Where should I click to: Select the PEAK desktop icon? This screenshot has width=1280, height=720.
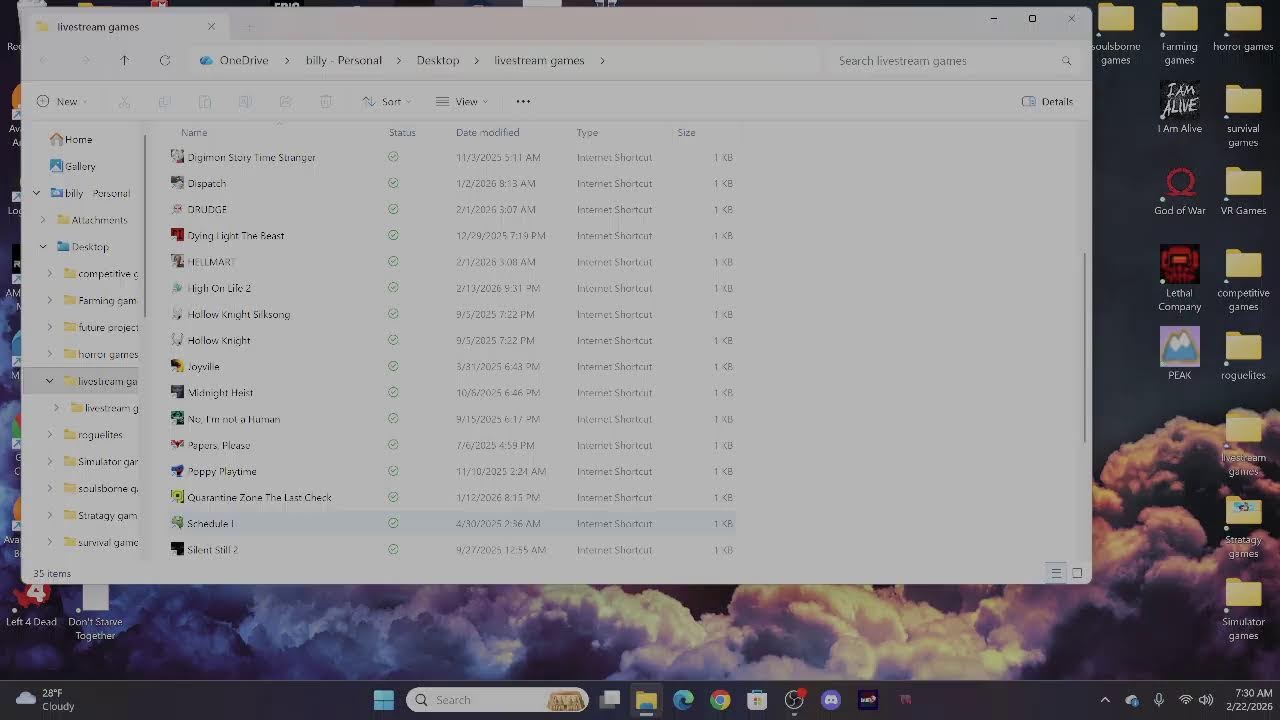1180,354
